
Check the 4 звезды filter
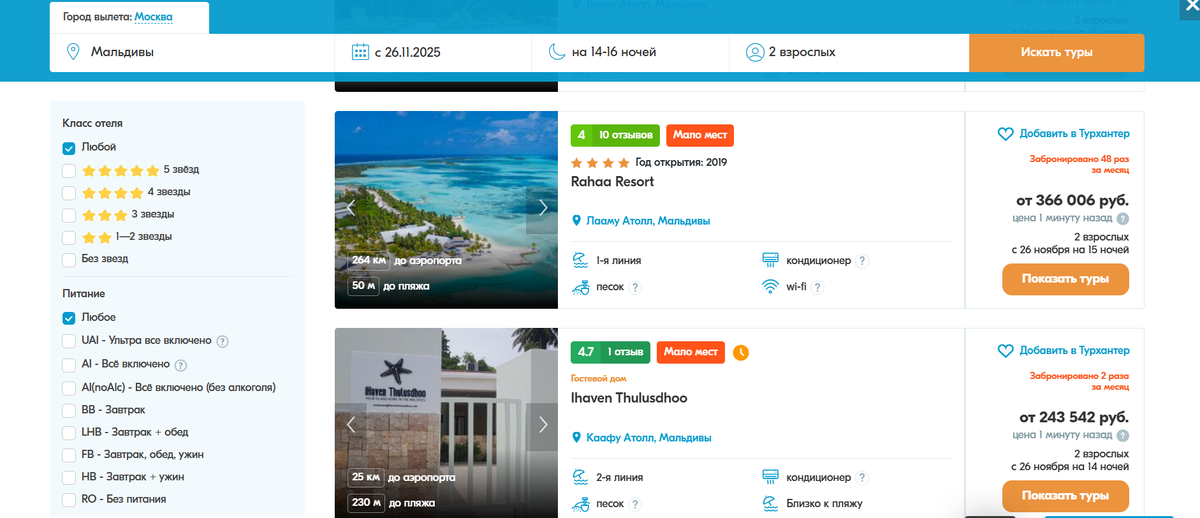coord(69,192)
